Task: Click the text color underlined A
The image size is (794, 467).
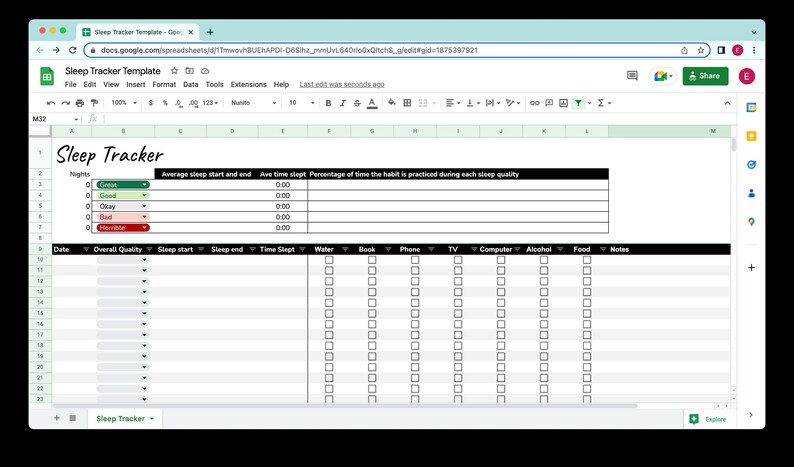Action: click(x=372, y=103)
